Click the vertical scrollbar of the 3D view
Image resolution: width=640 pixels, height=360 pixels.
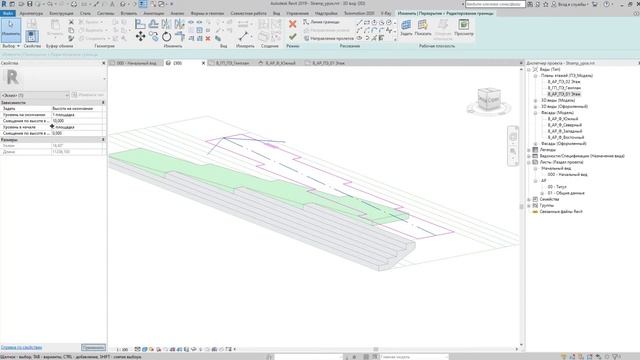521,207
